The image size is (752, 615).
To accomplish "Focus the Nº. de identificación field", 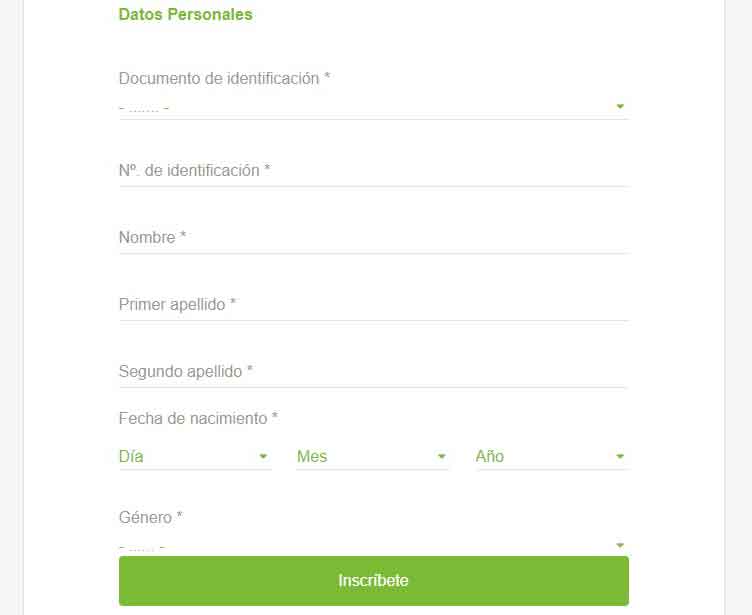I will (373, 171).
